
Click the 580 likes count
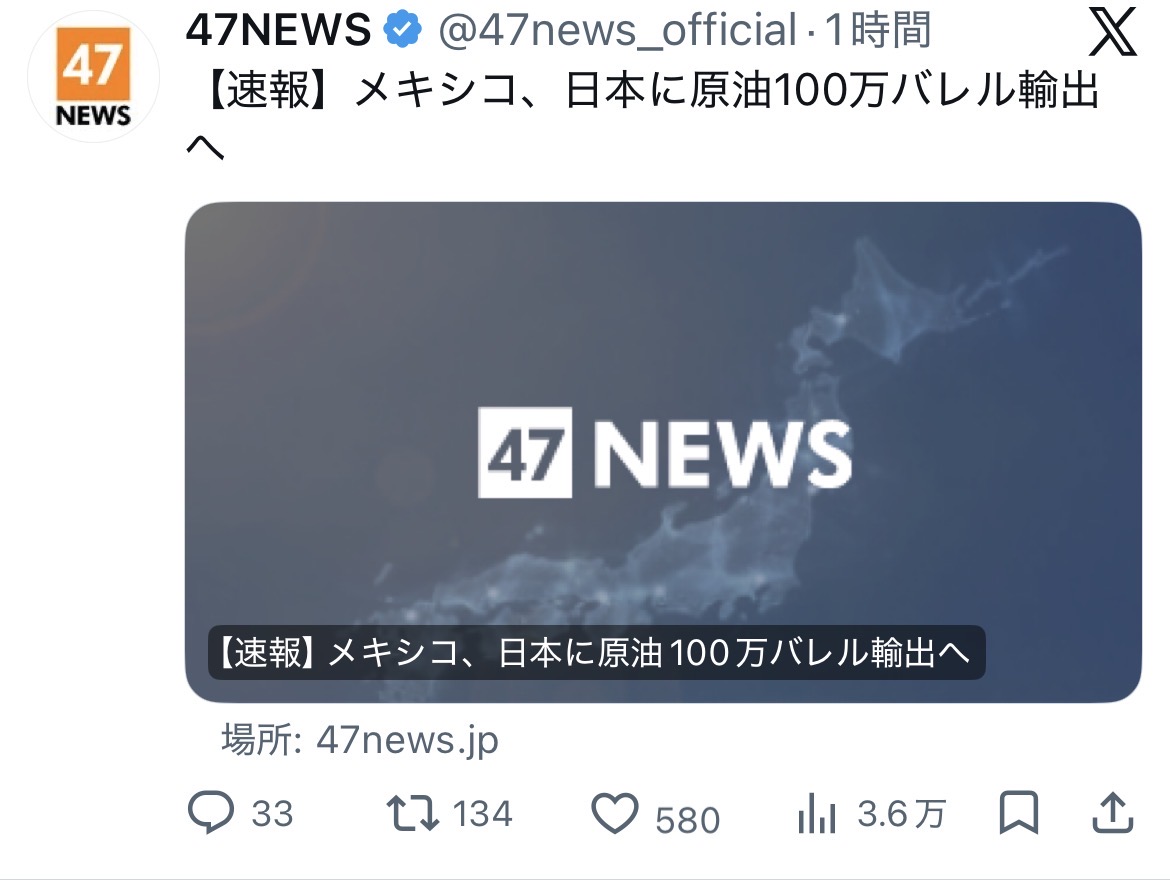tap(687, 819)
